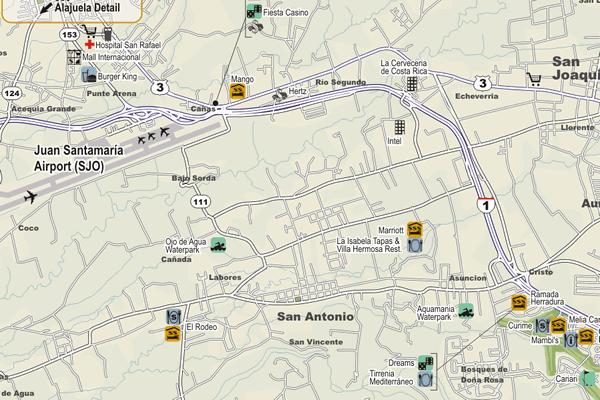
Task: Select the Mall Internacional text label
Action: (111, 57)
